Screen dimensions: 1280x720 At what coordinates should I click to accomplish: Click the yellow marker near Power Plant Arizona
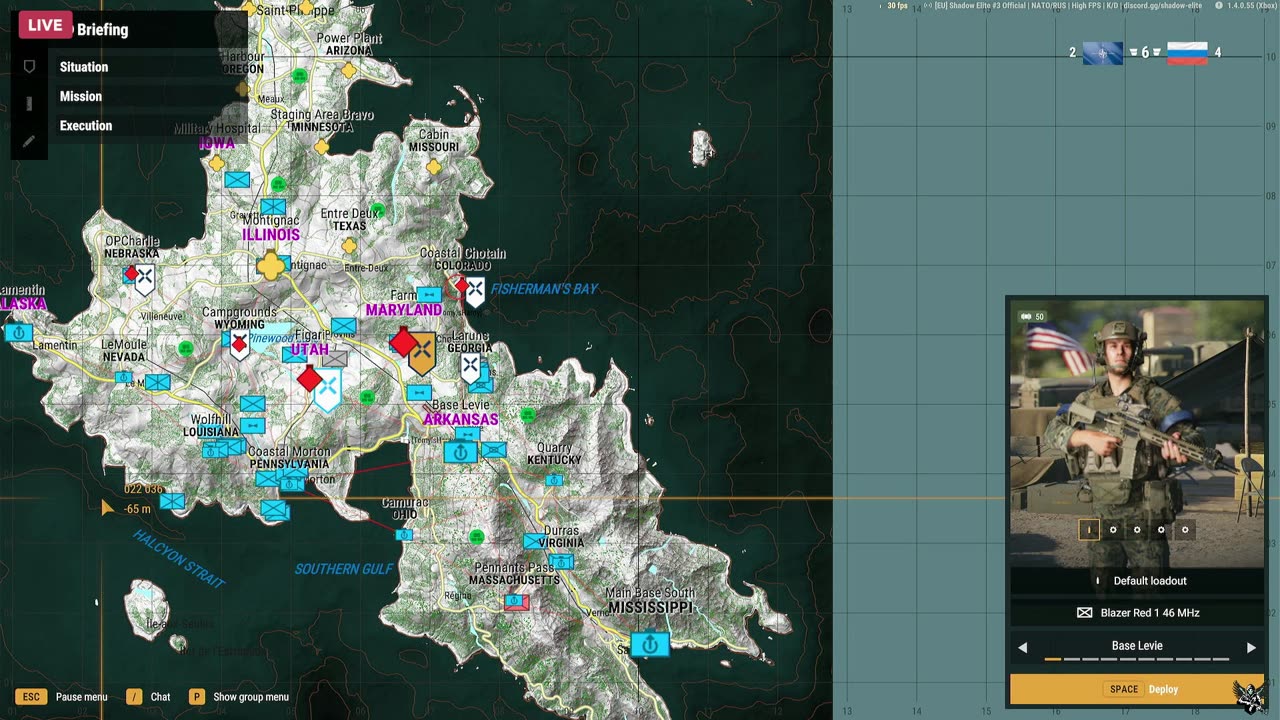[348, 71]
